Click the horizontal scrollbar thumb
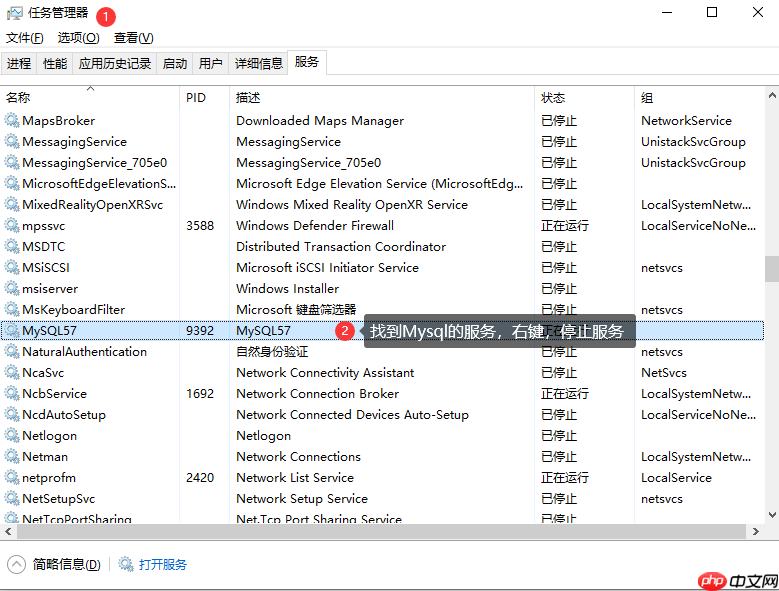Viewport: 779px width, 591px height. point(382,531)
